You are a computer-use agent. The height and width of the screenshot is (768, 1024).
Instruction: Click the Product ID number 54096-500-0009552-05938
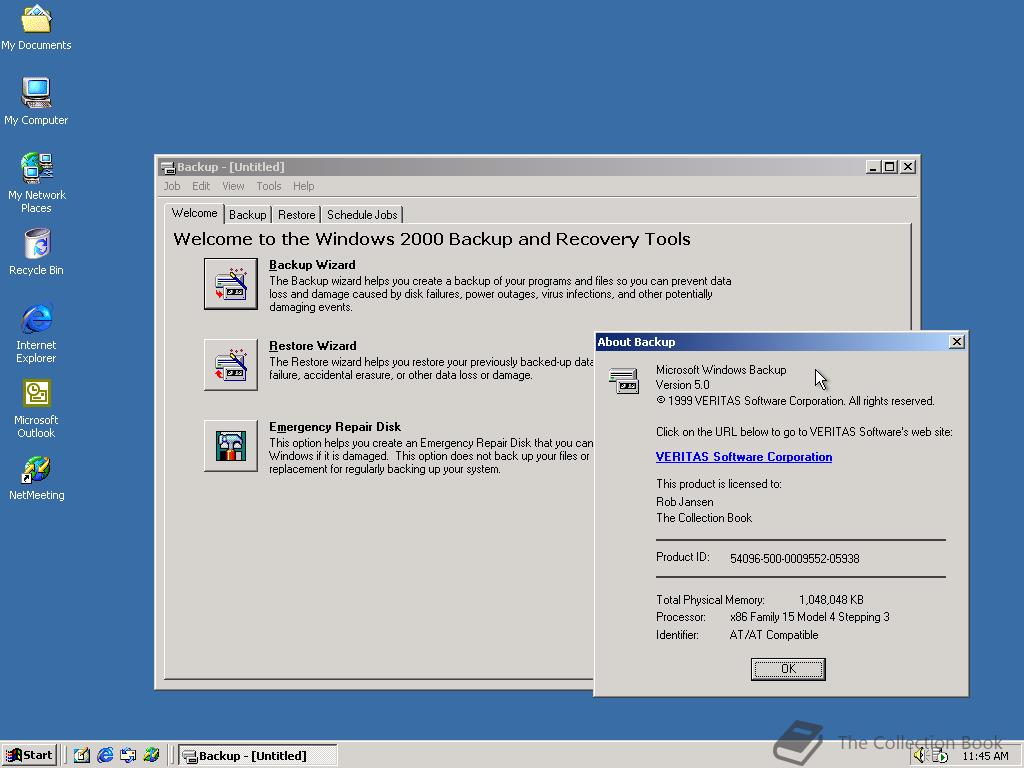pyautogui.click(x=795, y=559)
